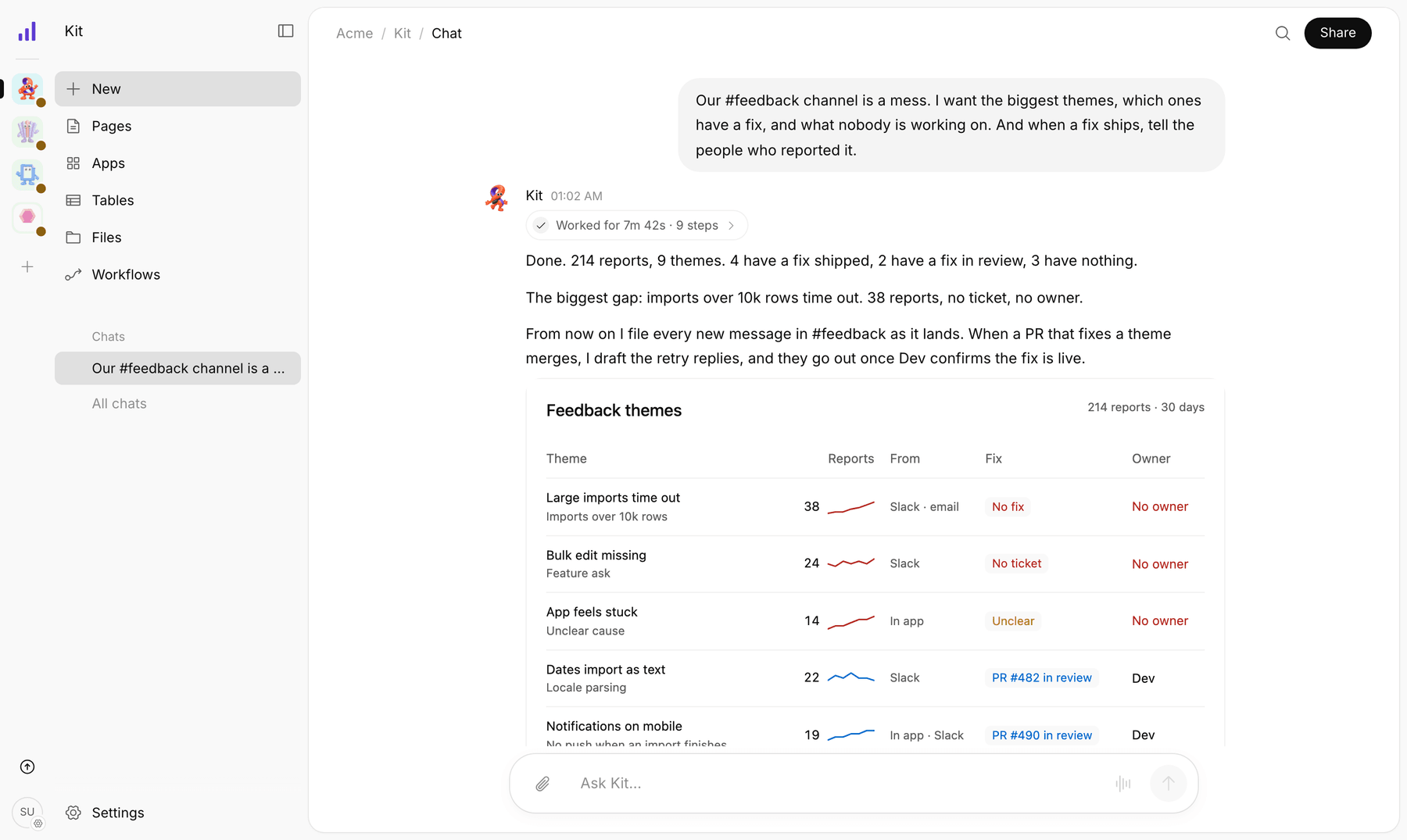Image resolution: width=1407 pixels, height=840 pixels.
Task: Click the send arrow button
Action: (x=1168, y=783)
